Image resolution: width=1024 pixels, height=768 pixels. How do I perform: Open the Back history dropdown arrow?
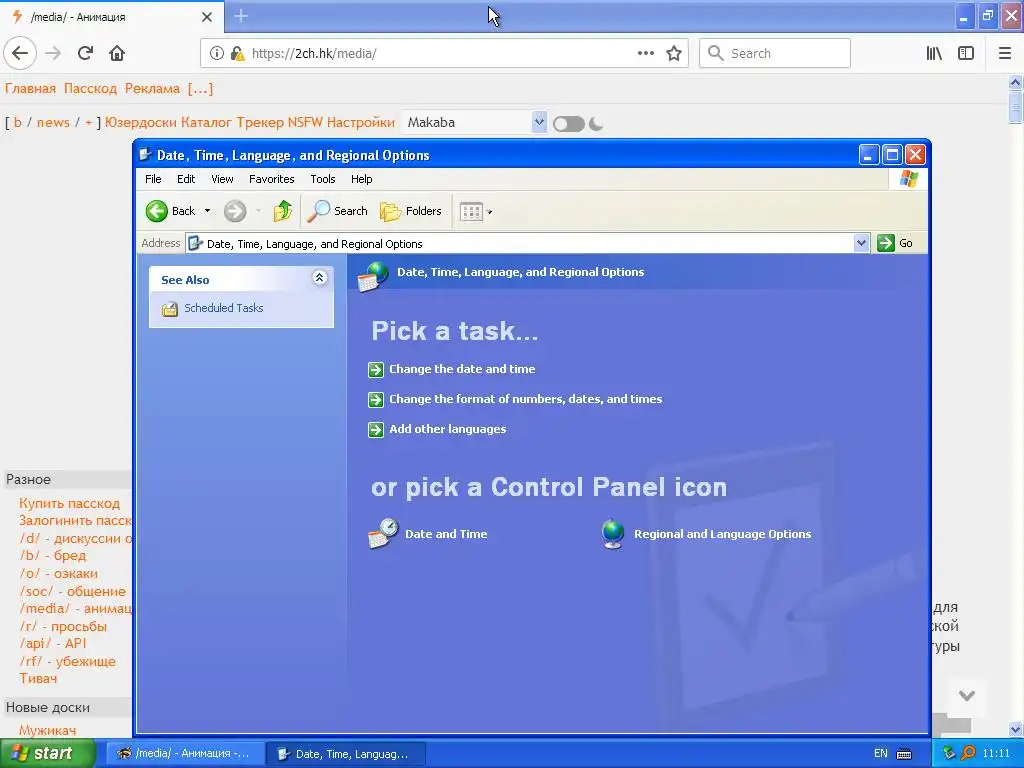click(208, 211)
